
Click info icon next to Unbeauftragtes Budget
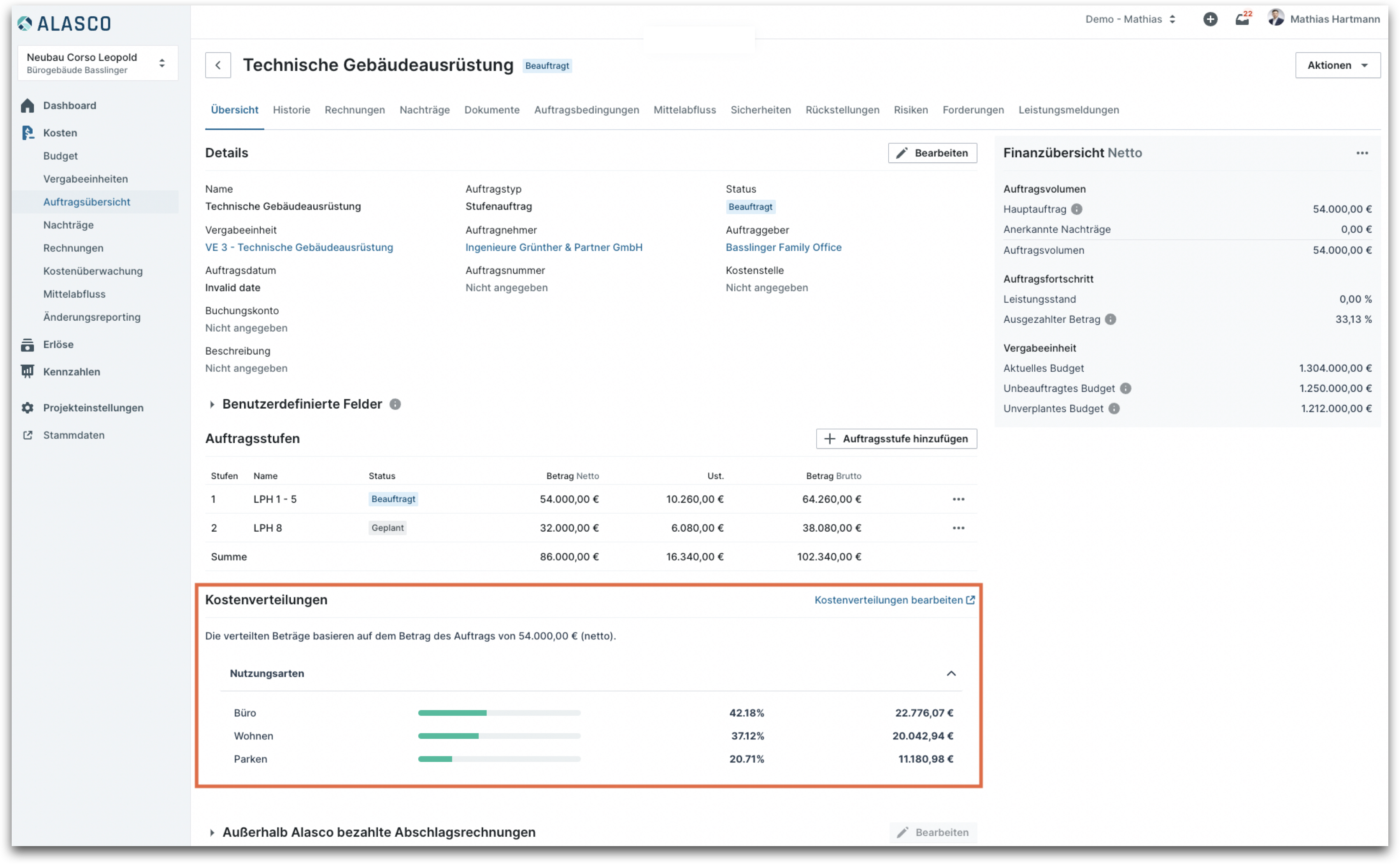[x=1125, y=388]
